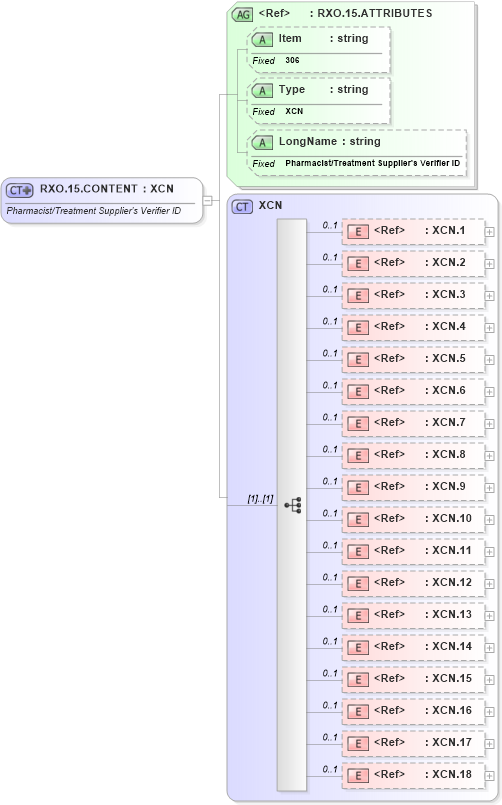Expand the XCN.18 element
502x805 pixels.
click(489, 776)
